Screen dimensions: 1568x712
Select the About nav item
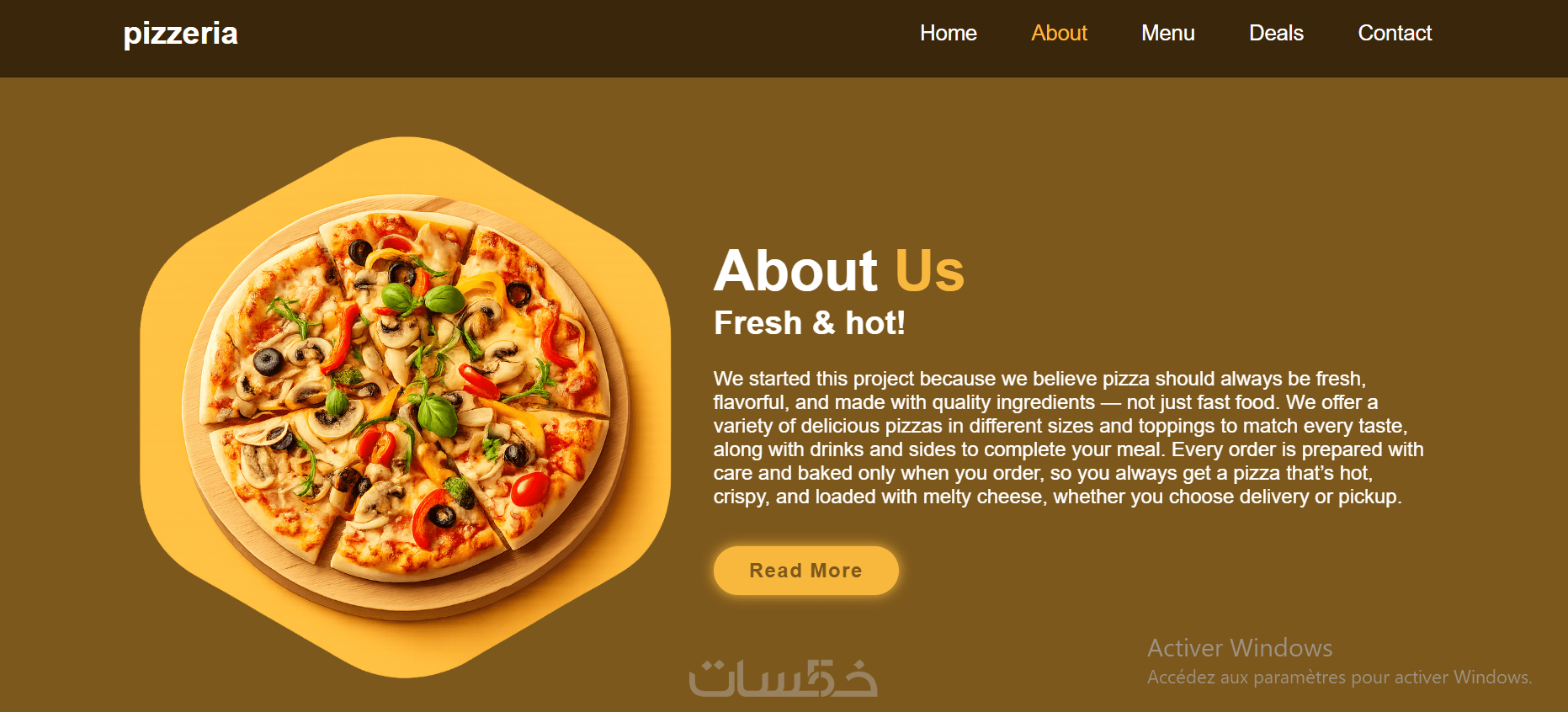pyautogui.click(x=1059, y=33)
